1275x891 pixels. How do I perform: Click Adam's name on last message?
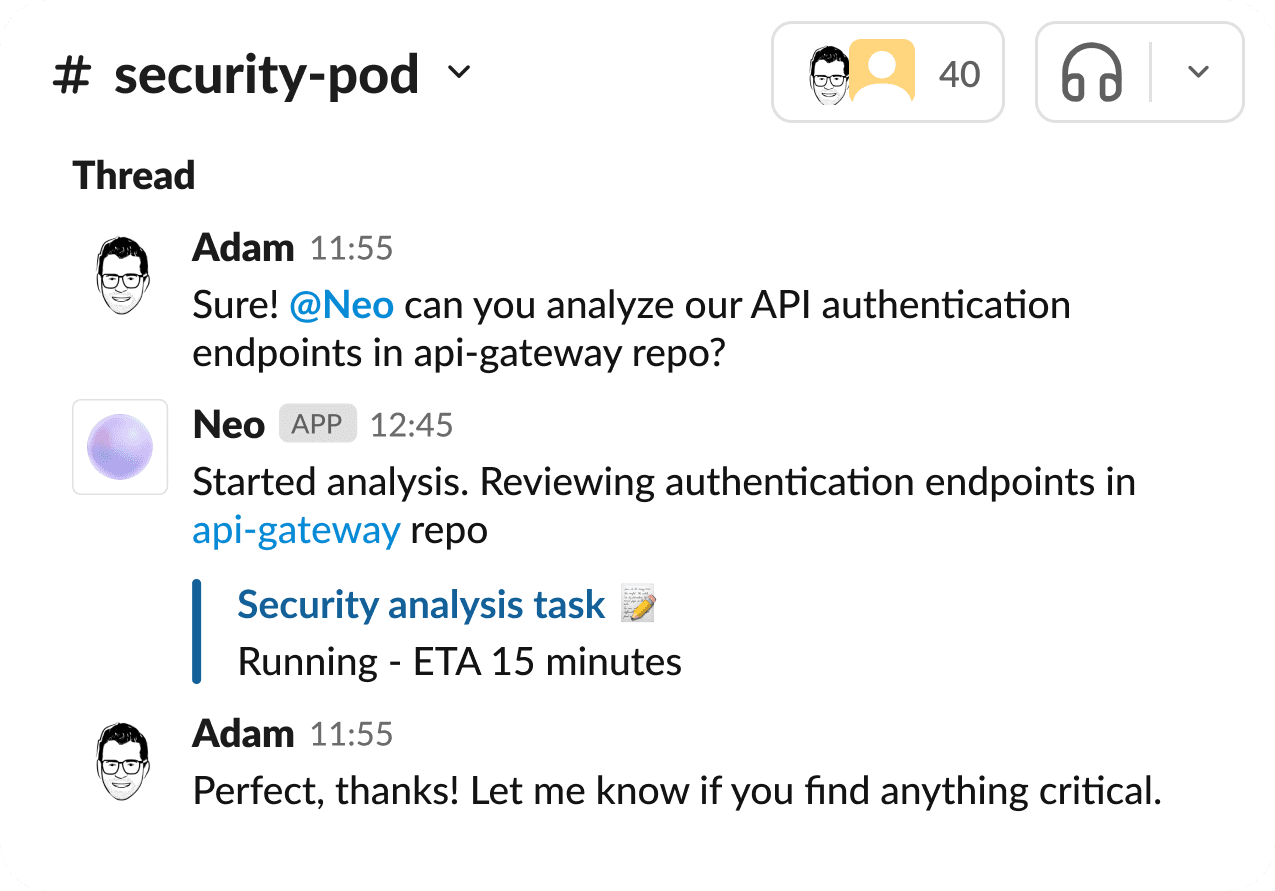(242, 734)
